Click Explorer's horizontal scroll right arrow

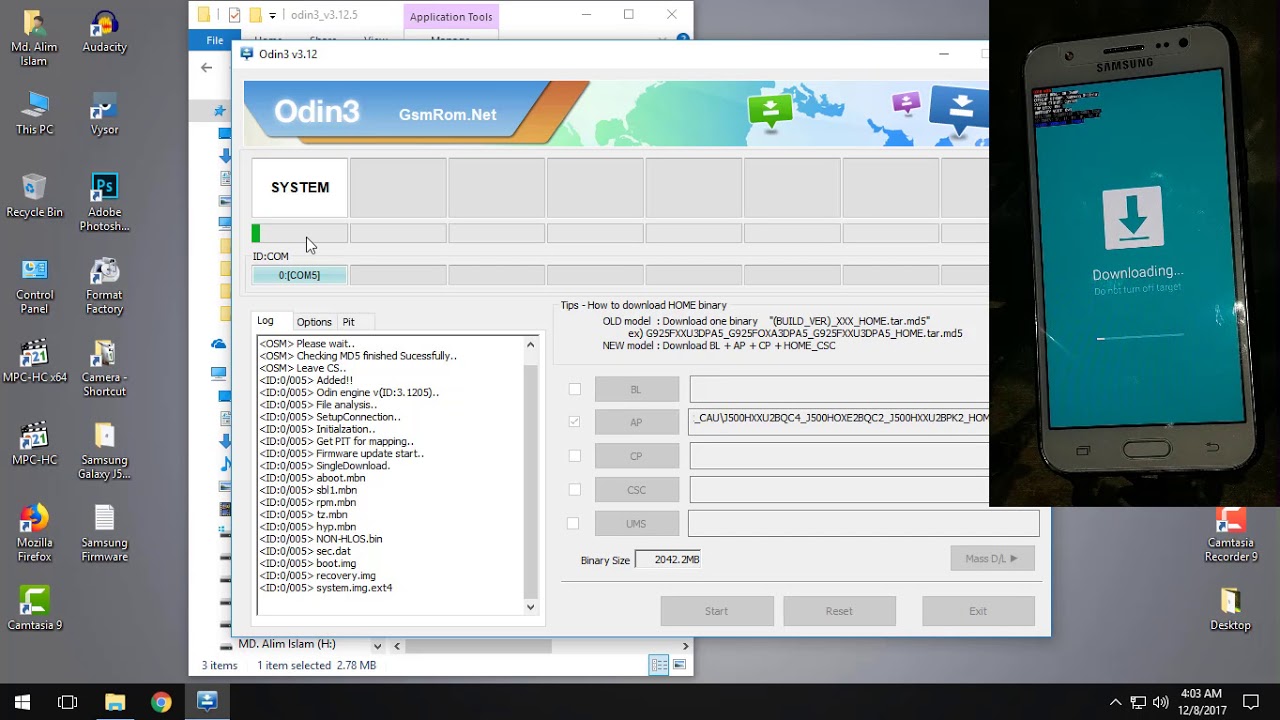[x=685, y=646]
